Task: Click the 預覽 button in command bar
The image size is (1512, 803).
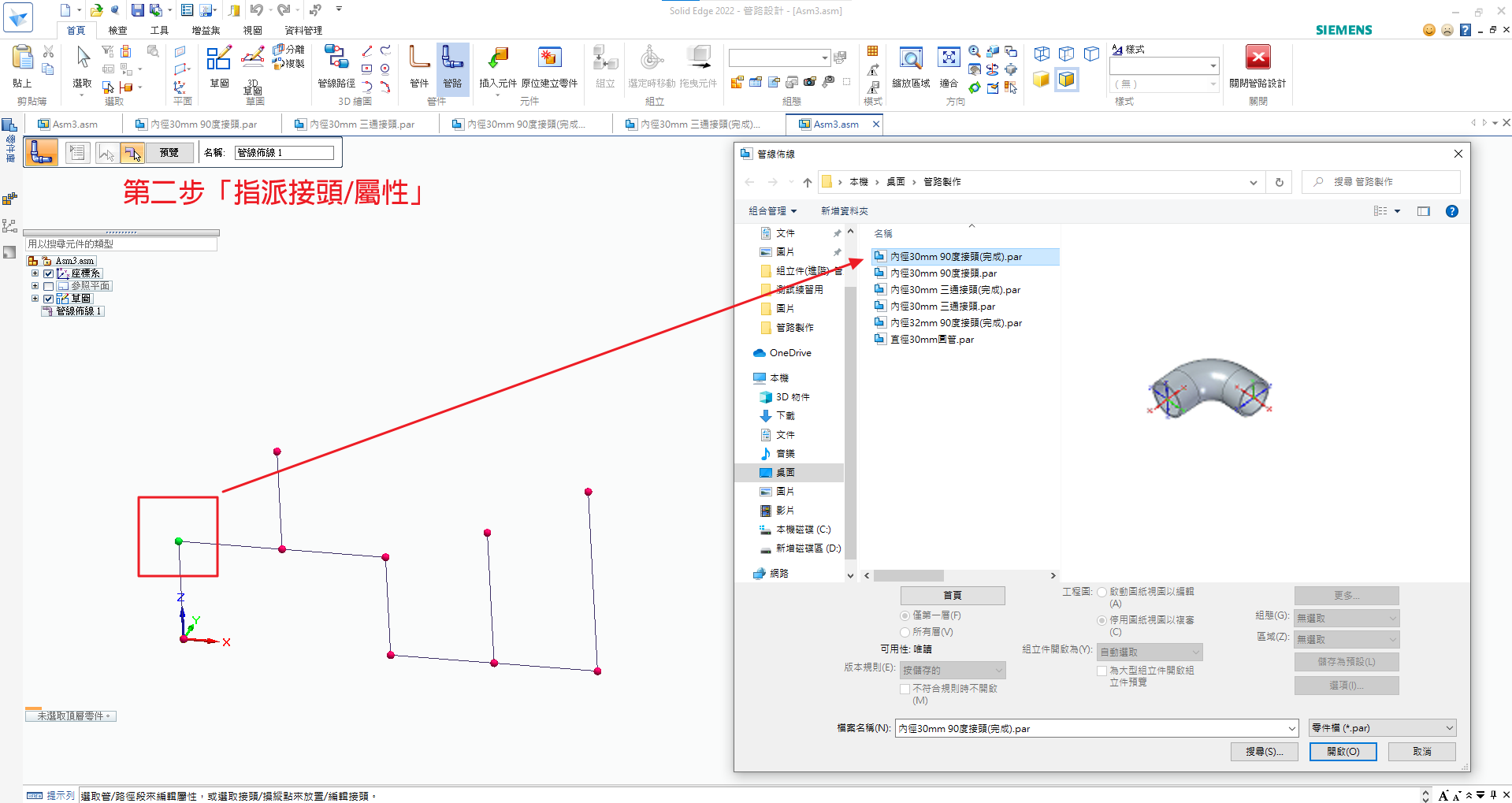Action: point(169,152)
